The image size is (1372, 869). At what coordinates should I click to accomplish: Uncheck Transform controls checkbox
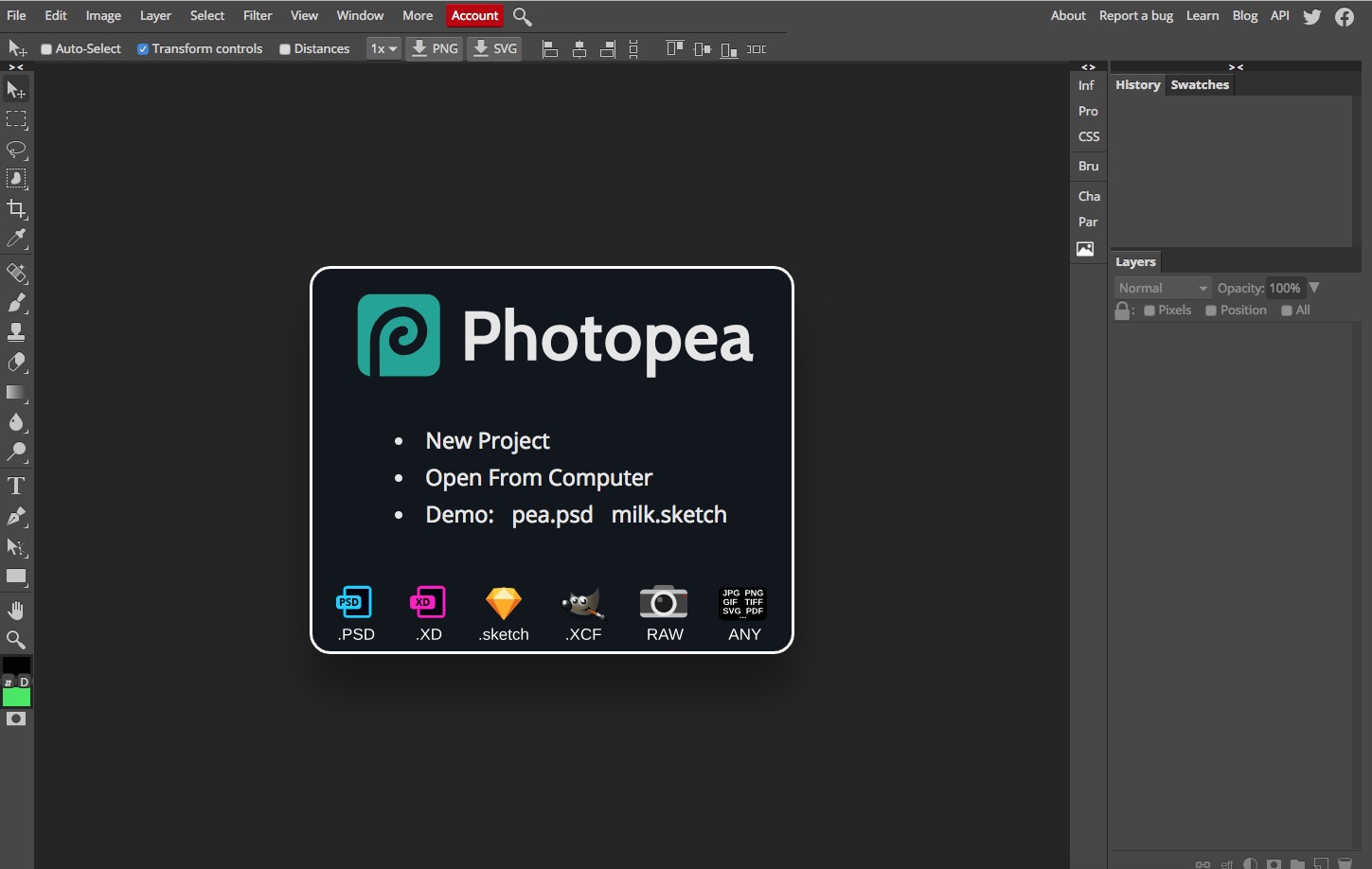coord(143,49)
